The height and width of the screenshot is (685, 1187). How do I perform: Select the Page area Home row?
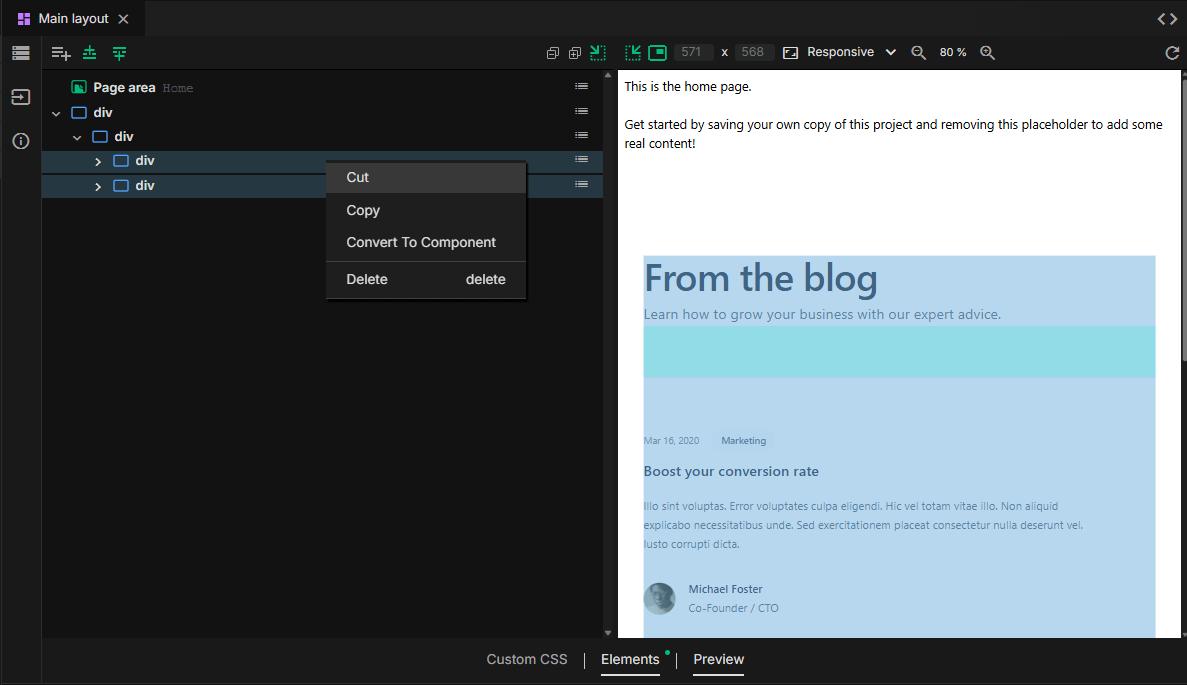coord(322,87)
